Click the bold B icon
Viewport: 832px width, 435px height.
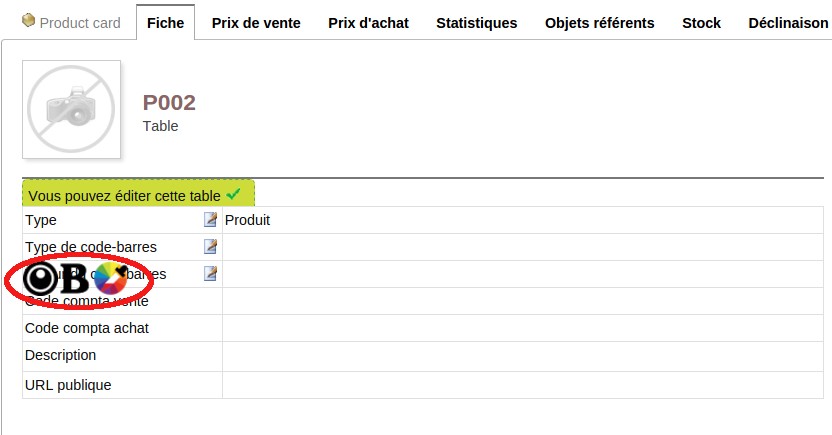(77, 280)
